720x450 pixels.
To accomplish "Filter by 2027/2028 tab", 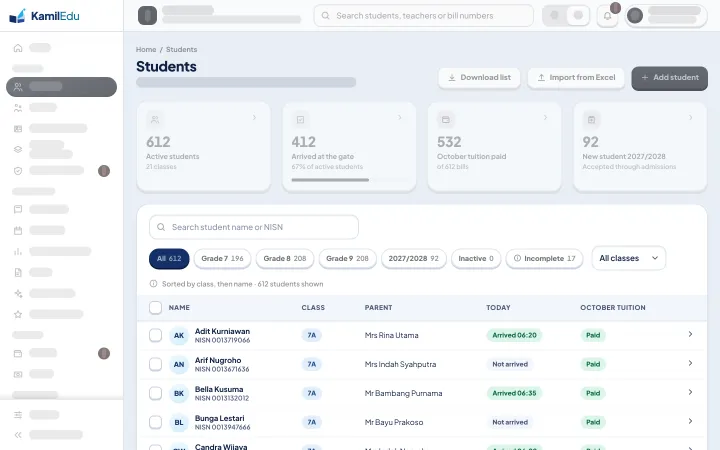I will 414,259.
